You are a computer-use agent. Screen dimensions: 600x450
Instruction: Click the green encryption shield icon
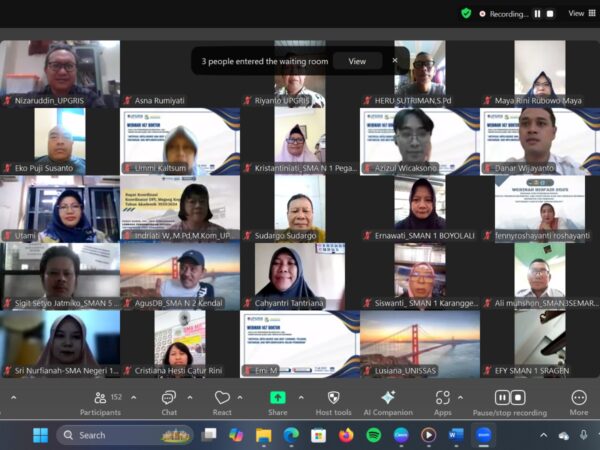(466, 13)
